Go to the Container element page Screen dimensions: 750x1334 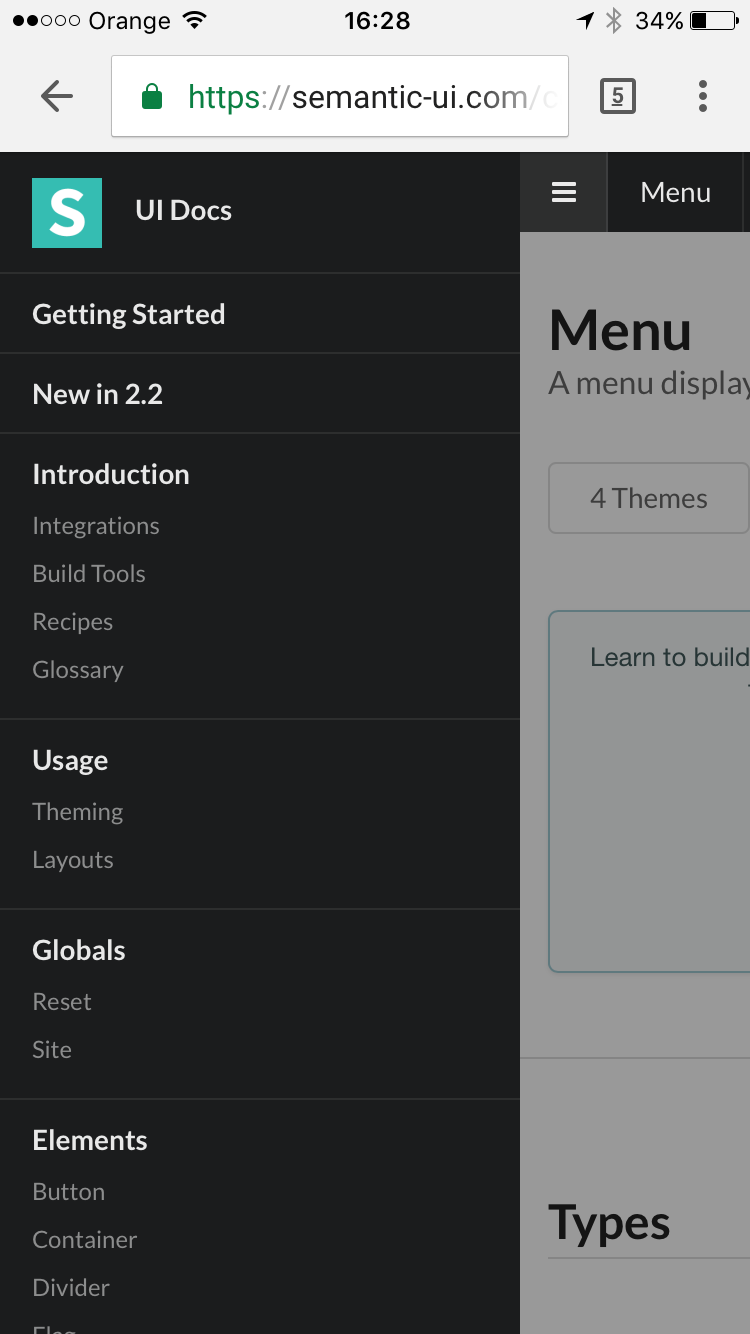(85, 1240)
